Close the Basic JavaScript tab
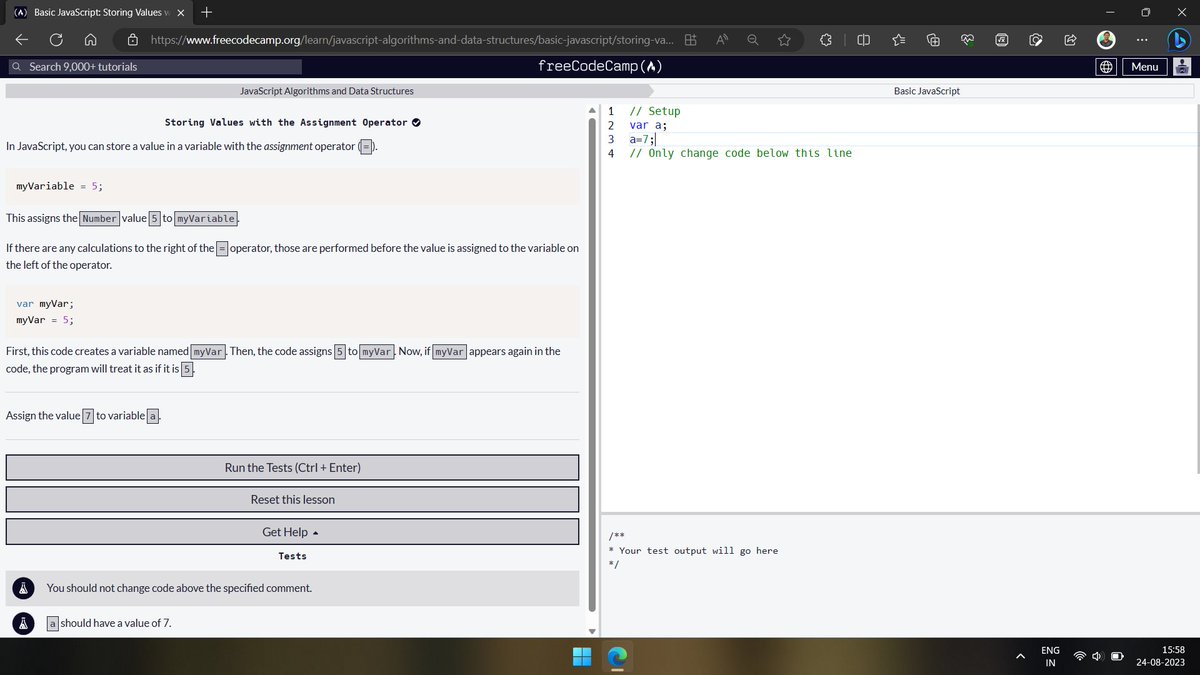This screenshot has height=675, width=1200. coord(181,12)
